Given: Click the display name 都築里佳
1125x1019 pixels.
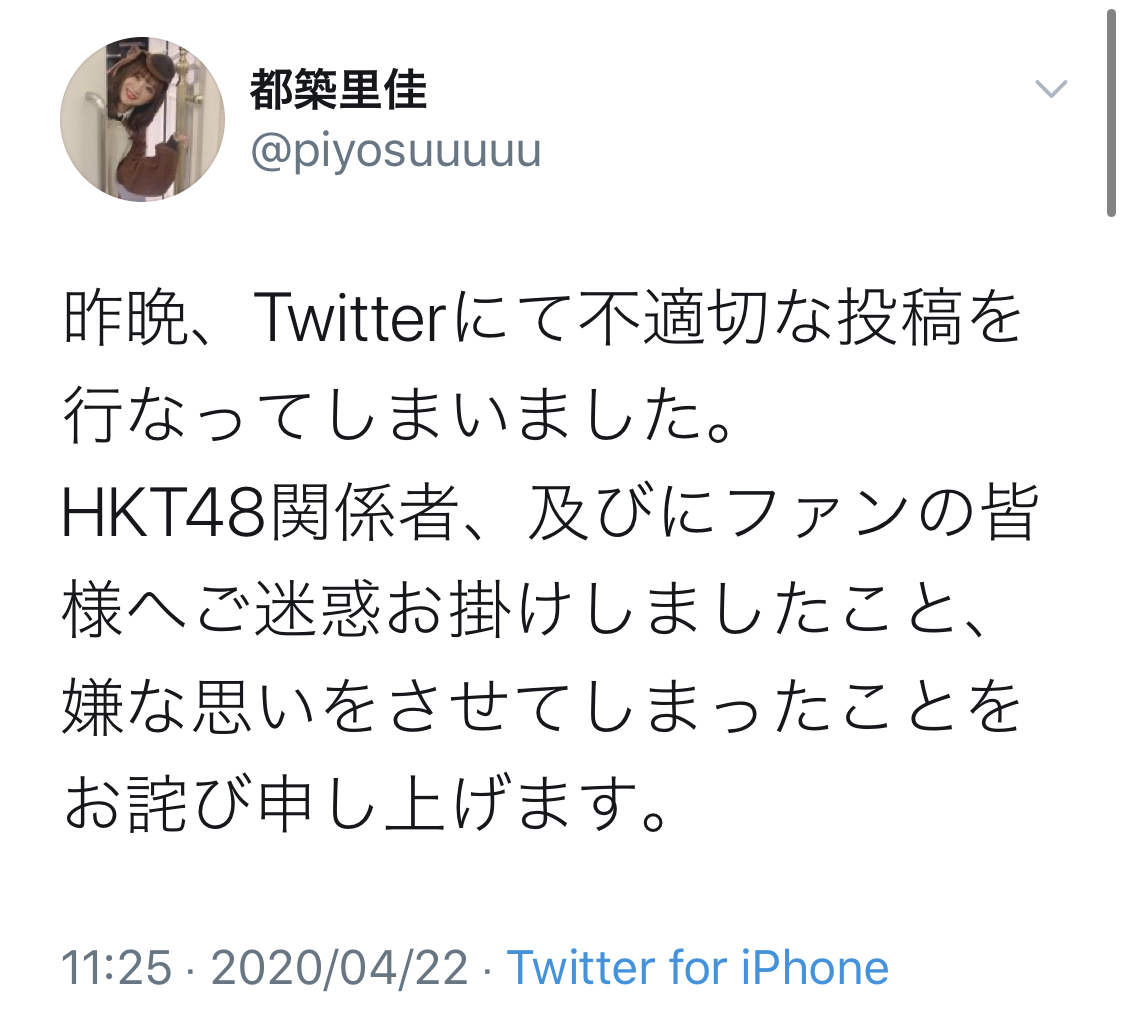Looking at the screenshot, I should [x=339, y=90].
